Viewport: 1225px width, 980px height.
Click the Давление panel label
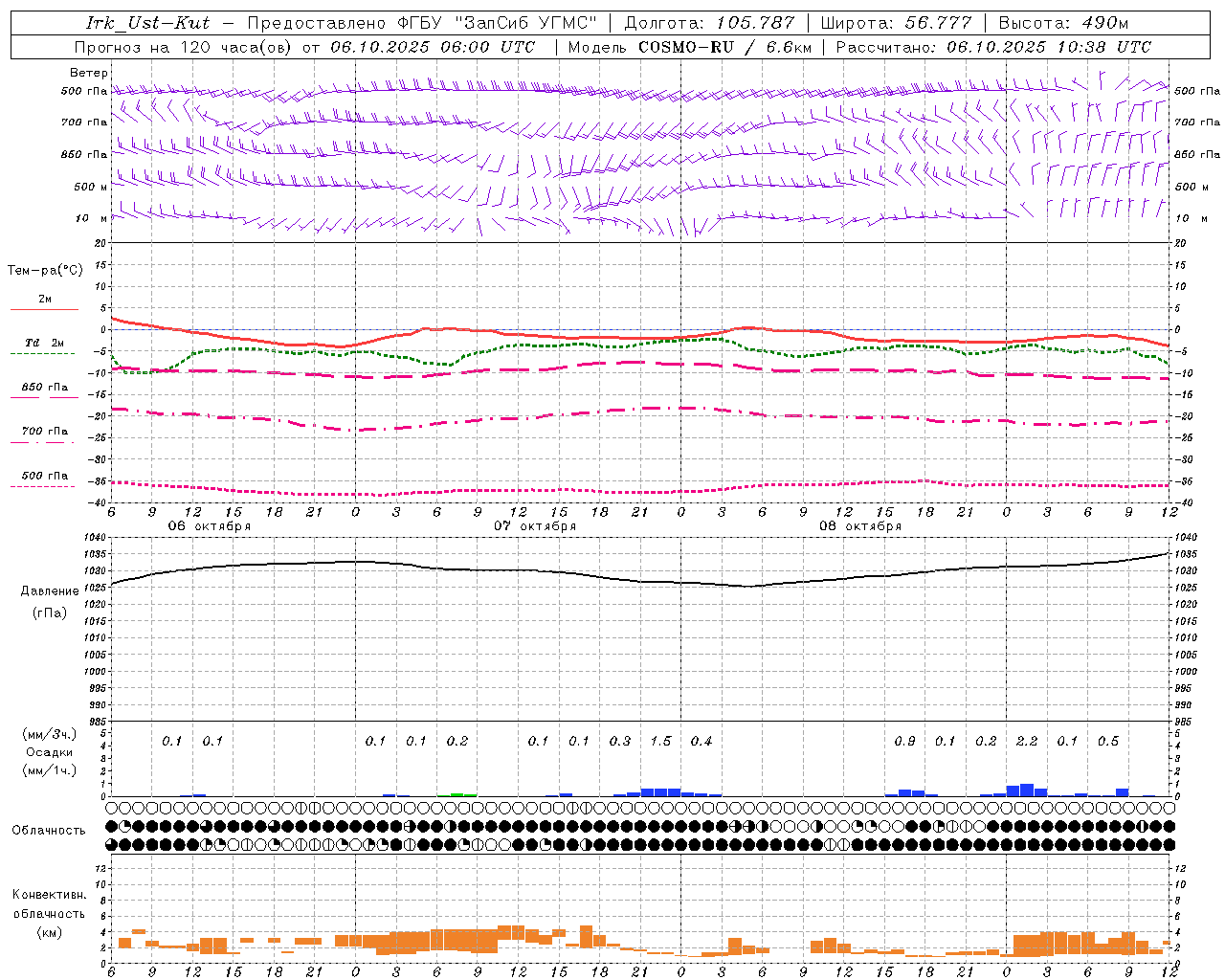(50, 591)
